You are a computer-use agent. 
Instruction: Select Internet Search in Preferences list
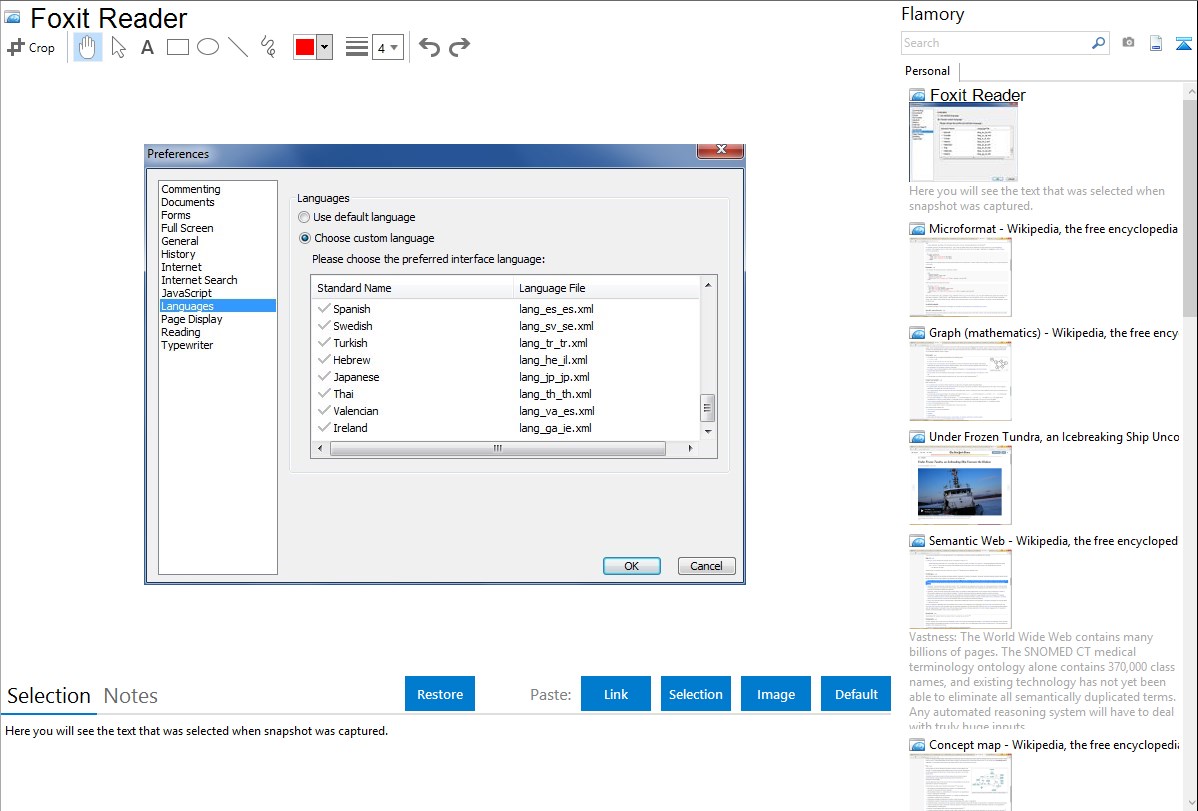point(199,280)
